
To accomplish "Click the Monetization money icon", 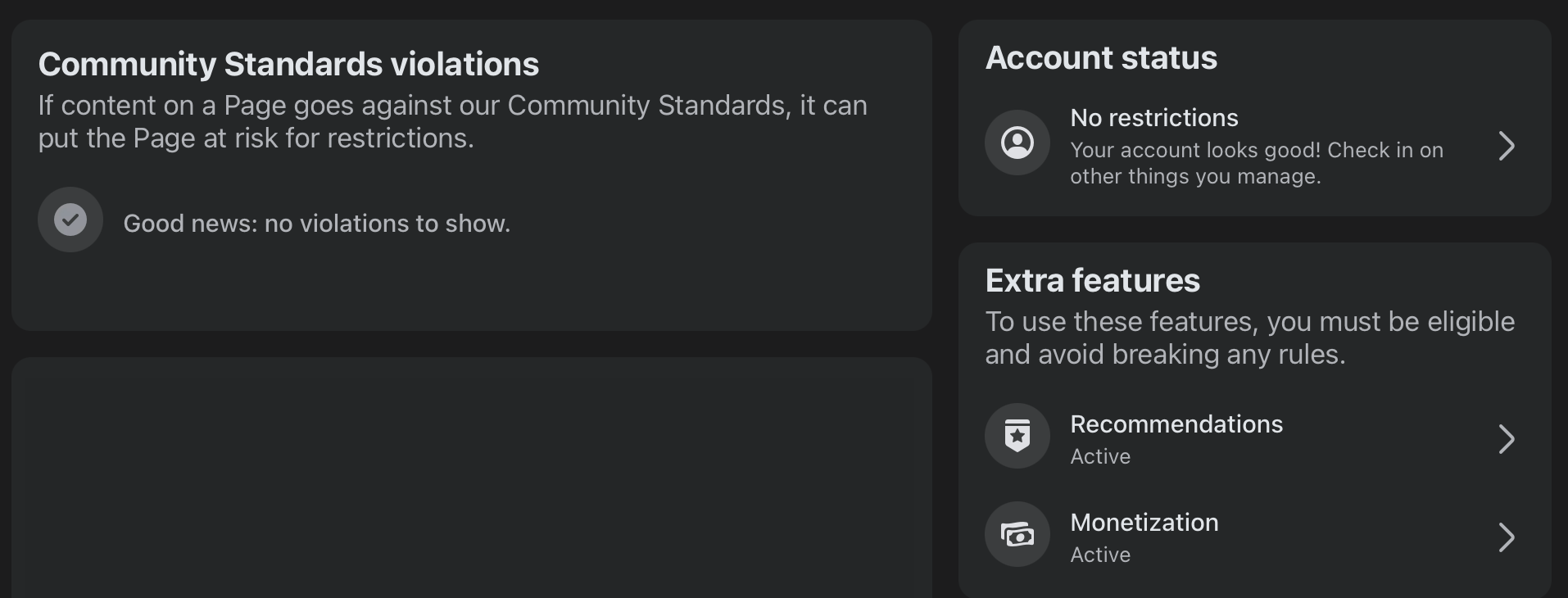I will pyautogui.click(x=1017, y=534).
